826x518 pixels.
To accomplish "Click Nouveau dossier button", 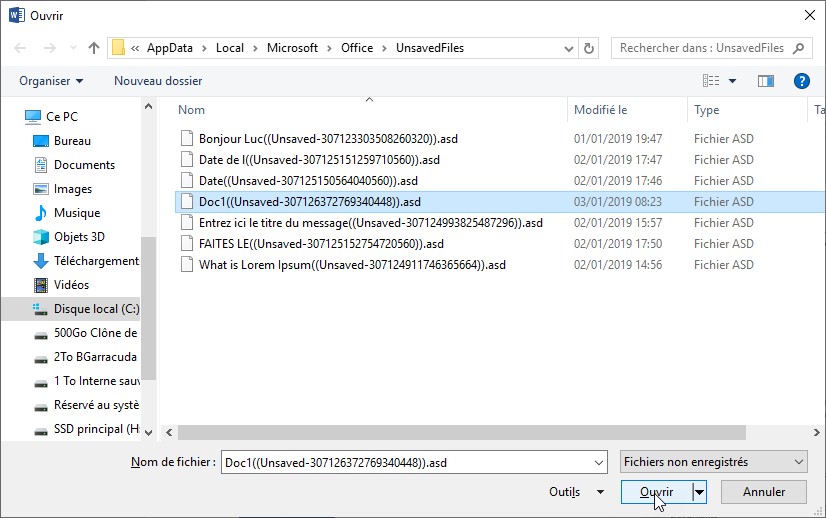I will (x=158, y=81).
